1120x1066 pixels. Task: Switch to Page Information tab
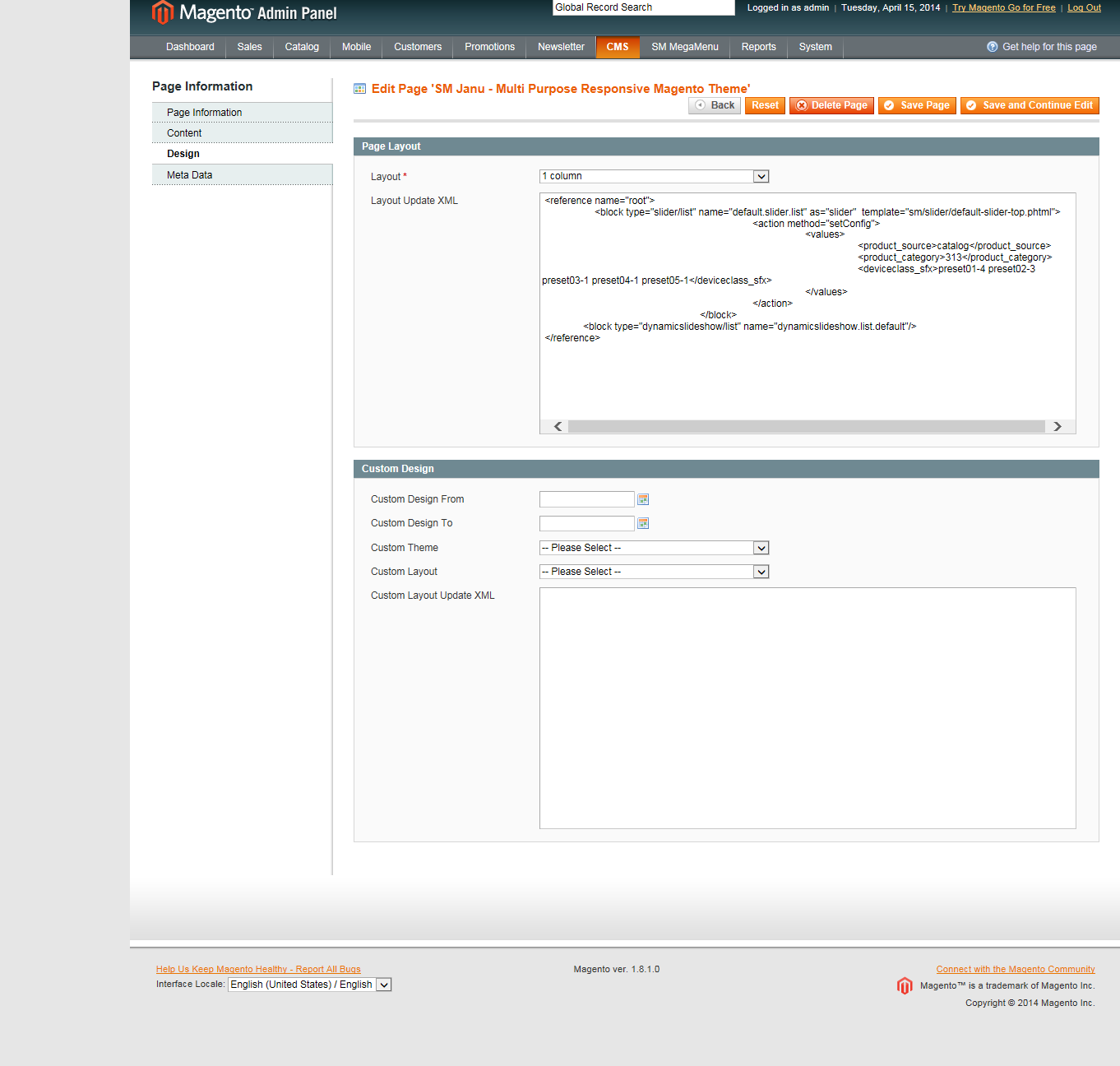(x=243, y=113)
